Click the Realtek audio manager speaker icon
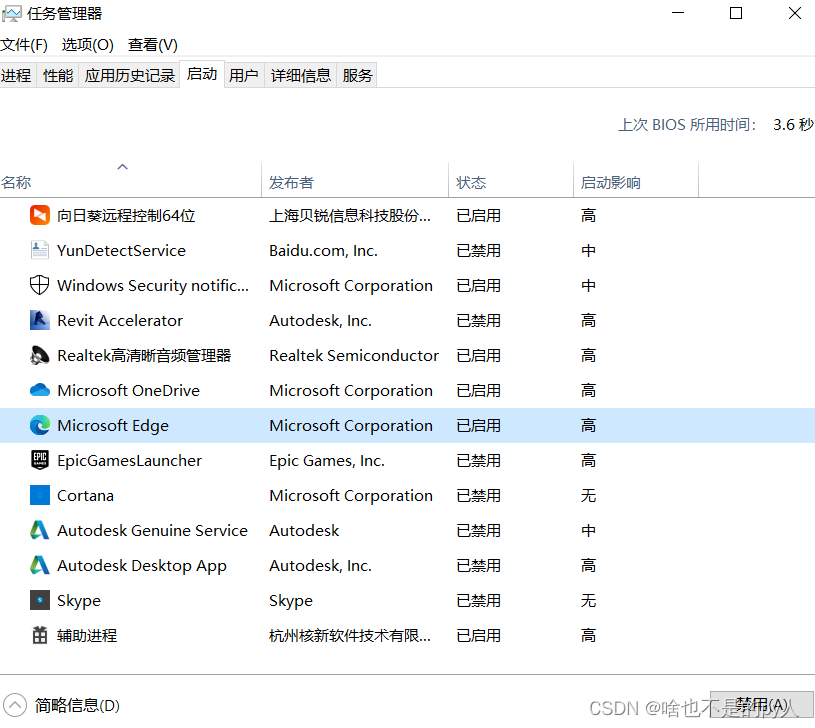Screen dimensions: 815x728 pyautogui.click(x=40, y=355)
